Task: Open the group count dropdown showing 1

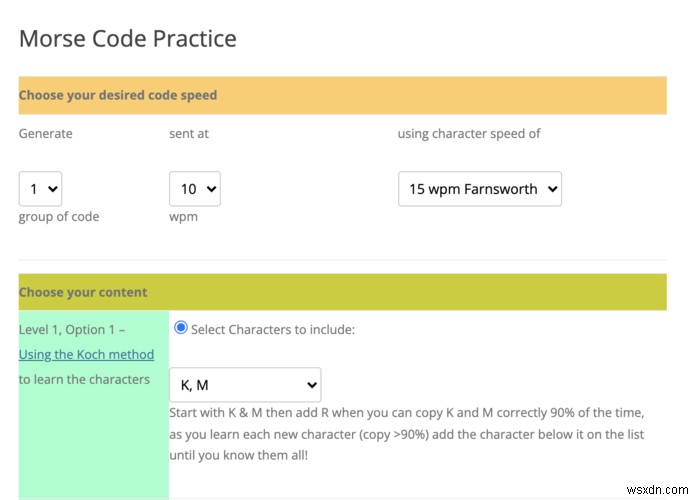Action: click(x=40, y=188)
